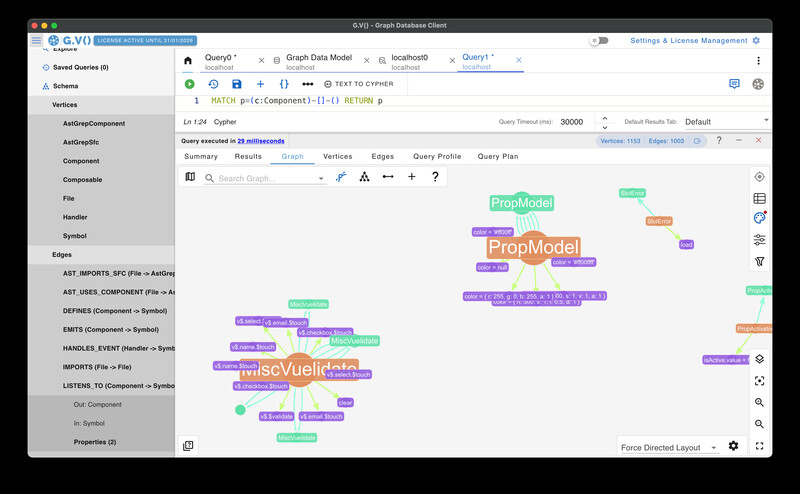The height and width of the screenshot is (494, 800).
Task: Open the sliders graph settings icon
Action: 759,239
